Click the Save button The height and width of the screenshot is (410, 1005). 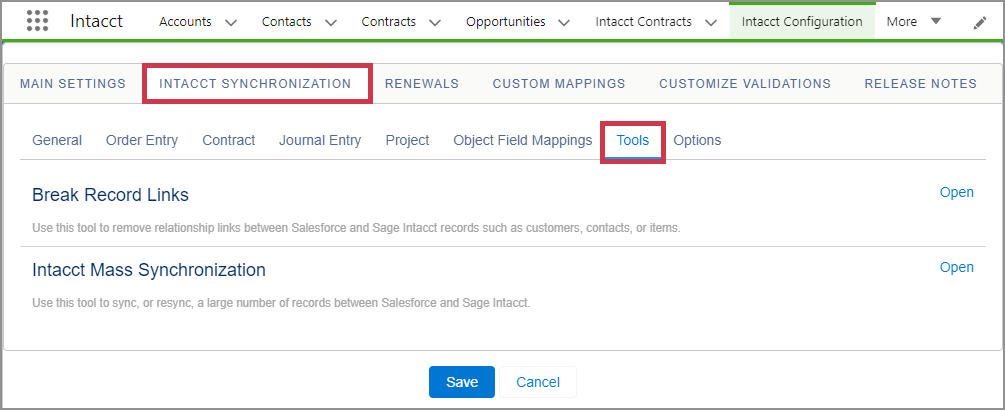click(462, 382)
